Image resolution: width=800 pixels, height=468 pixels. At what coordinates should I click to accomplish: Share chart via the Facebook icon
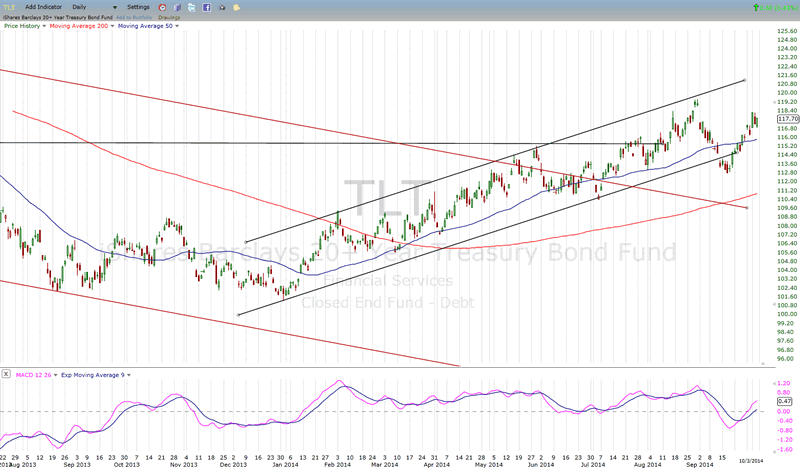click(x=205, y=7)
